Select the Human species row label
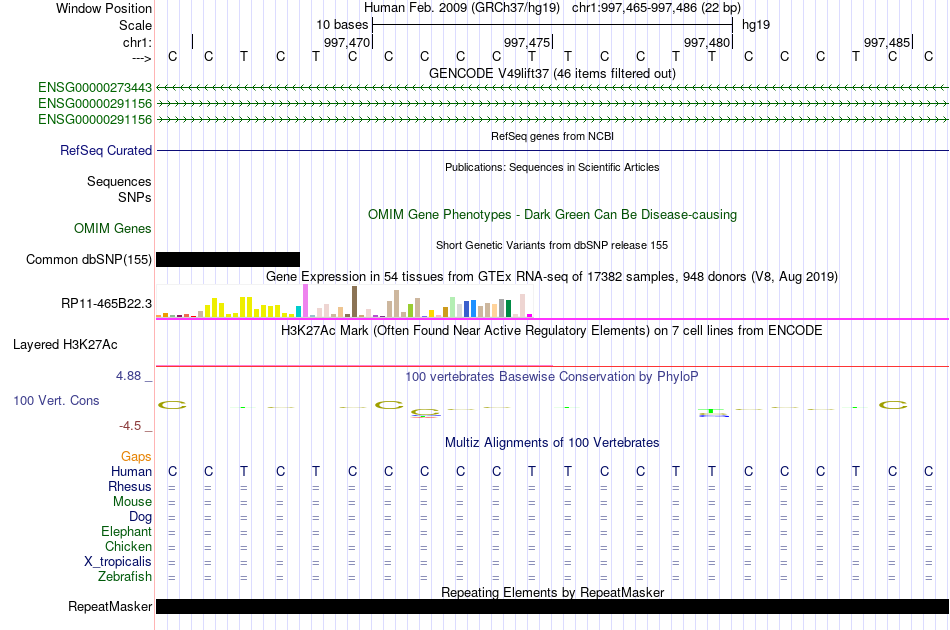Screen dimensions: 950x630 pos(131,471)
